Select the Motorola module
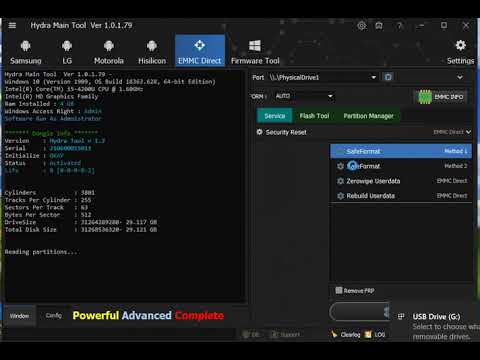Image resolution: width=480 pixels, height=360 pixels. pyautogui.click(x=109, y=52)
